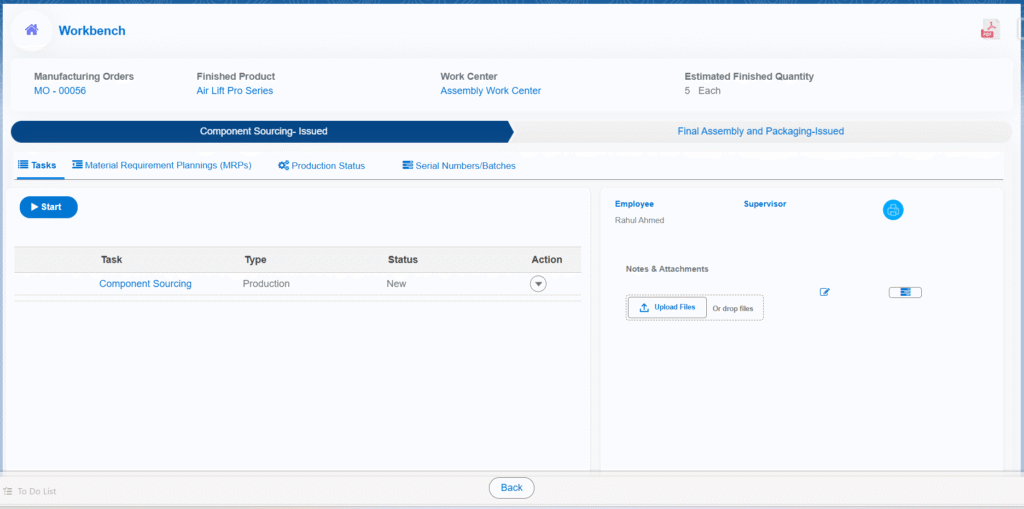Select Final Assembly and Packaging-Issued stage
The width and height of the screenshot is (1024, 509).
coord(760,131)
